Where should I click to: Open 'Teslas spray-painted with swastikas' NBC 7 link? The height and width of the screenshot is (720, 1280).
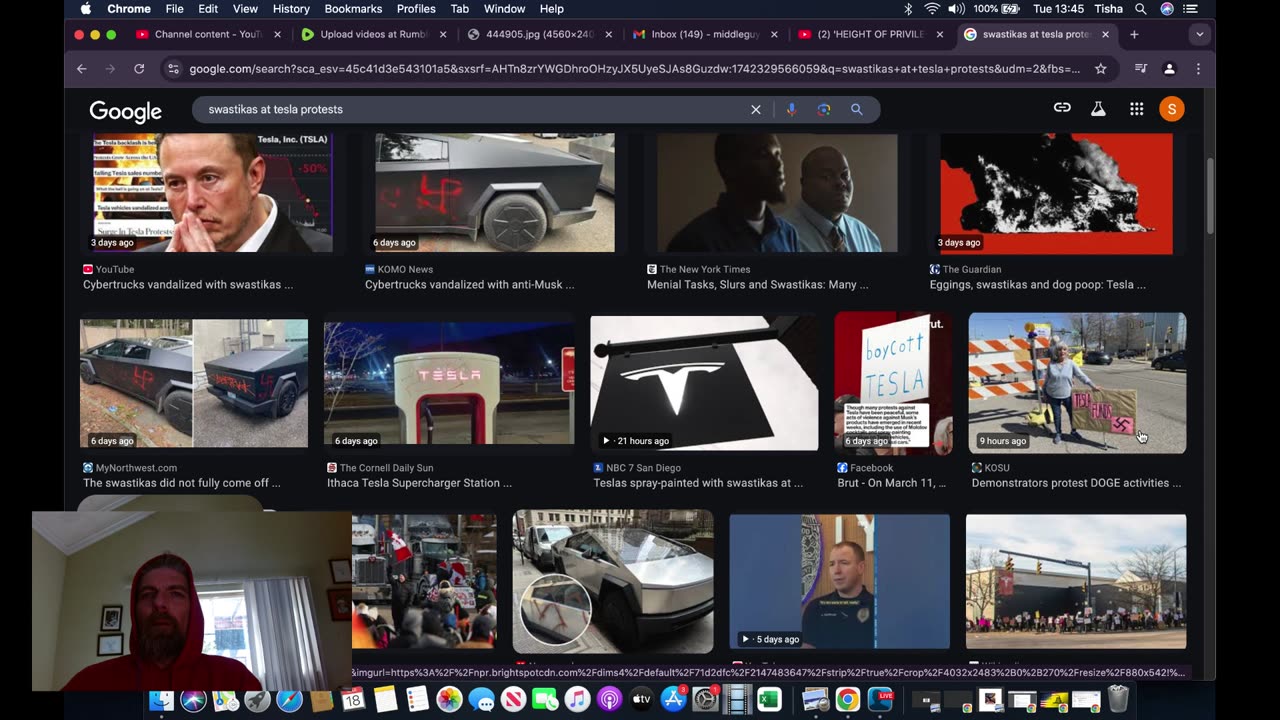click(698, 483)
